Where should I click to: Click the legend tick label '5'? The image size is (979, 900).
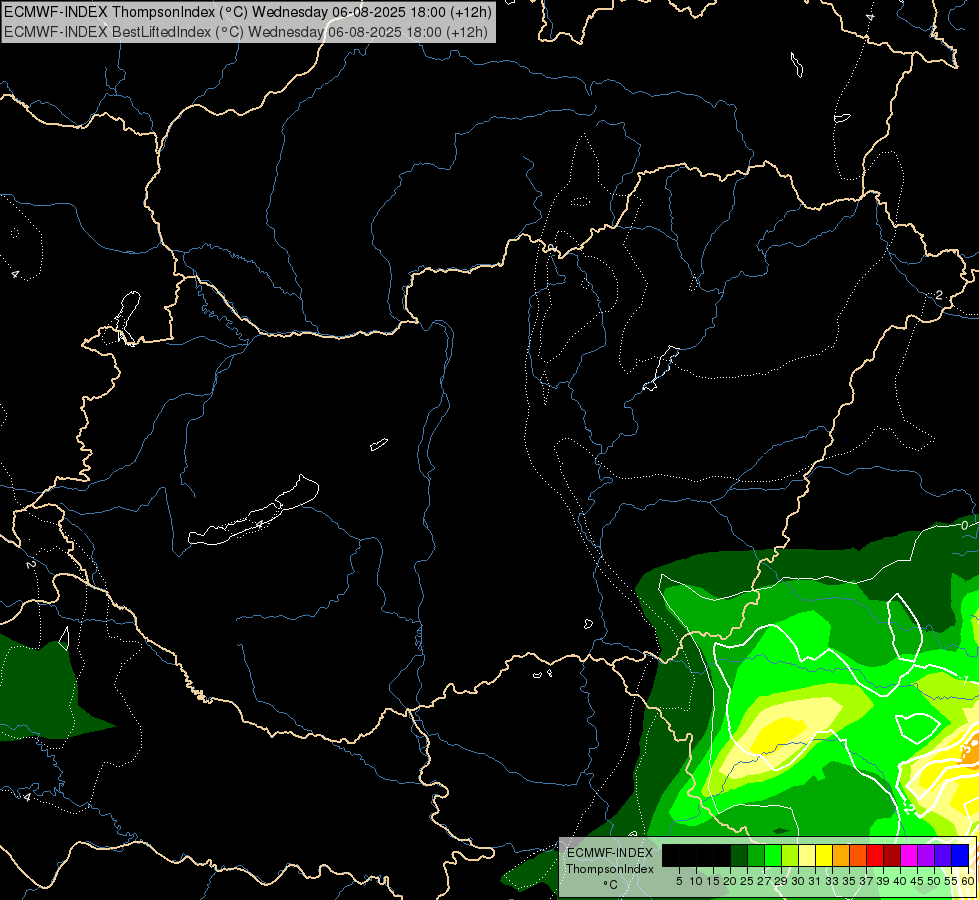point(679,881)
